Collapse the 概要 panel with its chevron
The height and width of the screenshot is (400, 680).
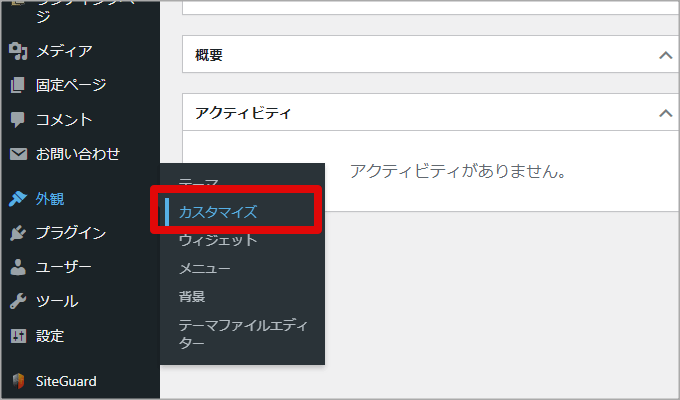[x=666, y=55]
